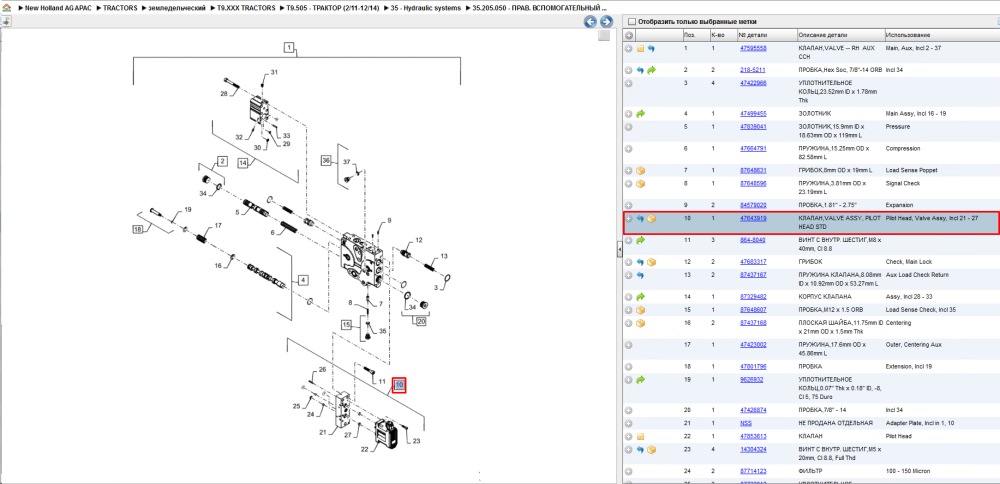Select callout 36 on the diagram

(327, 160)
